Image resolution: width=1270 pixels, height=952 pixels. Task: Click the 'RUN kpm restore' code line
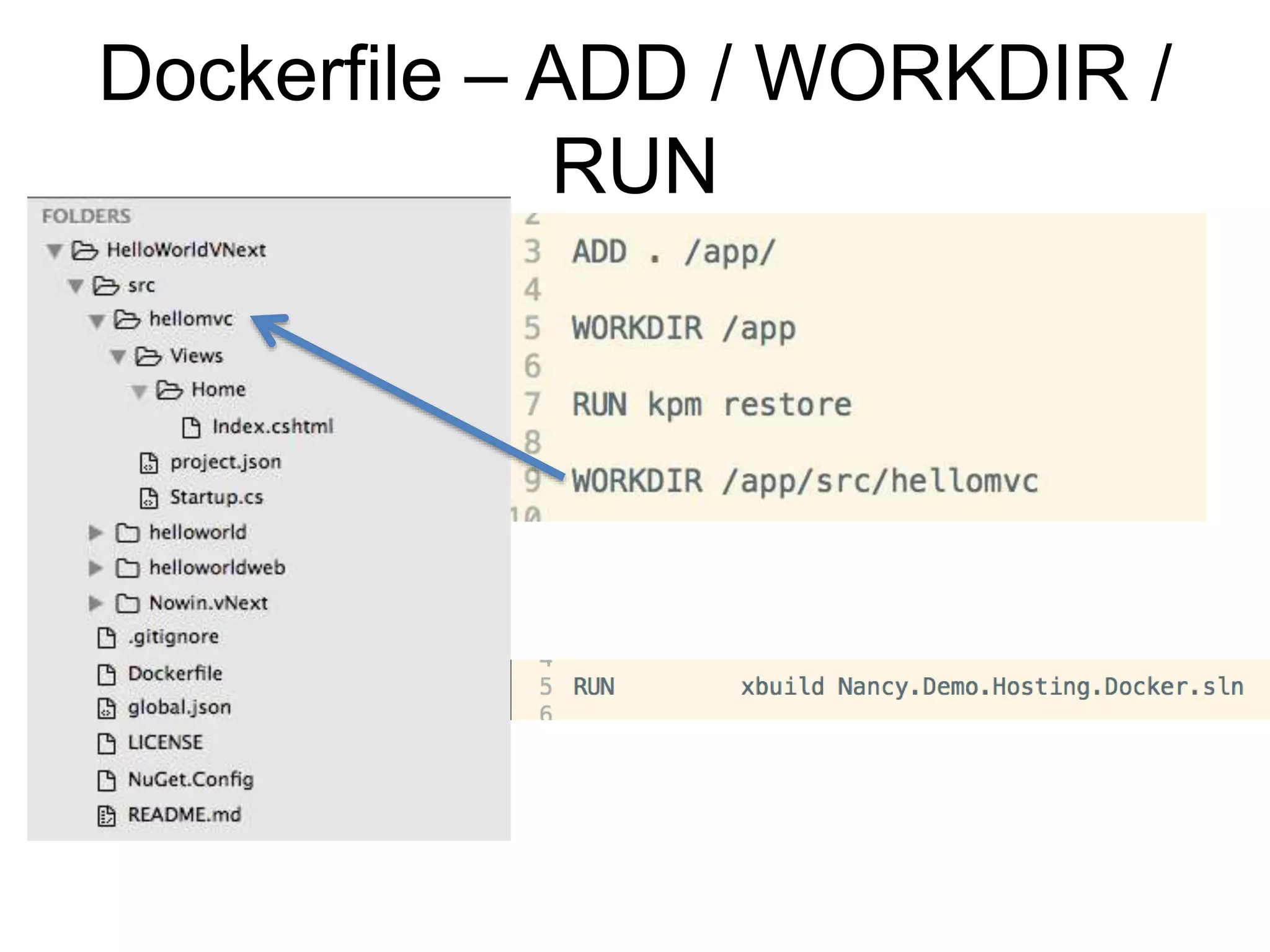pyautogui.click(x=712, y=405)
